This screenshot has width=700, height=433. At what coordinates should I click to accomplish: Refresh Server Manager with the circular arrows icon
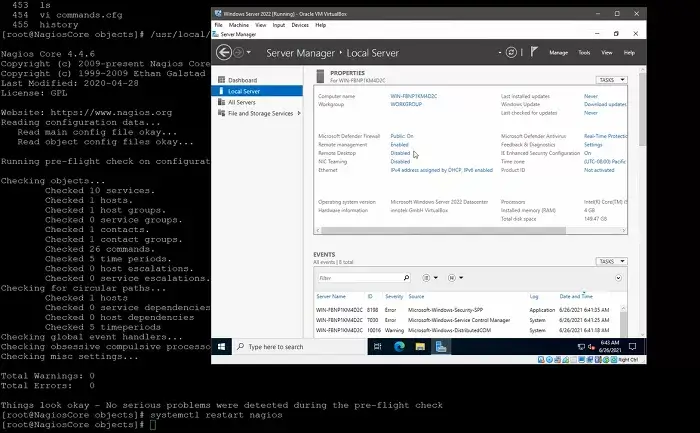click(511, 52)
